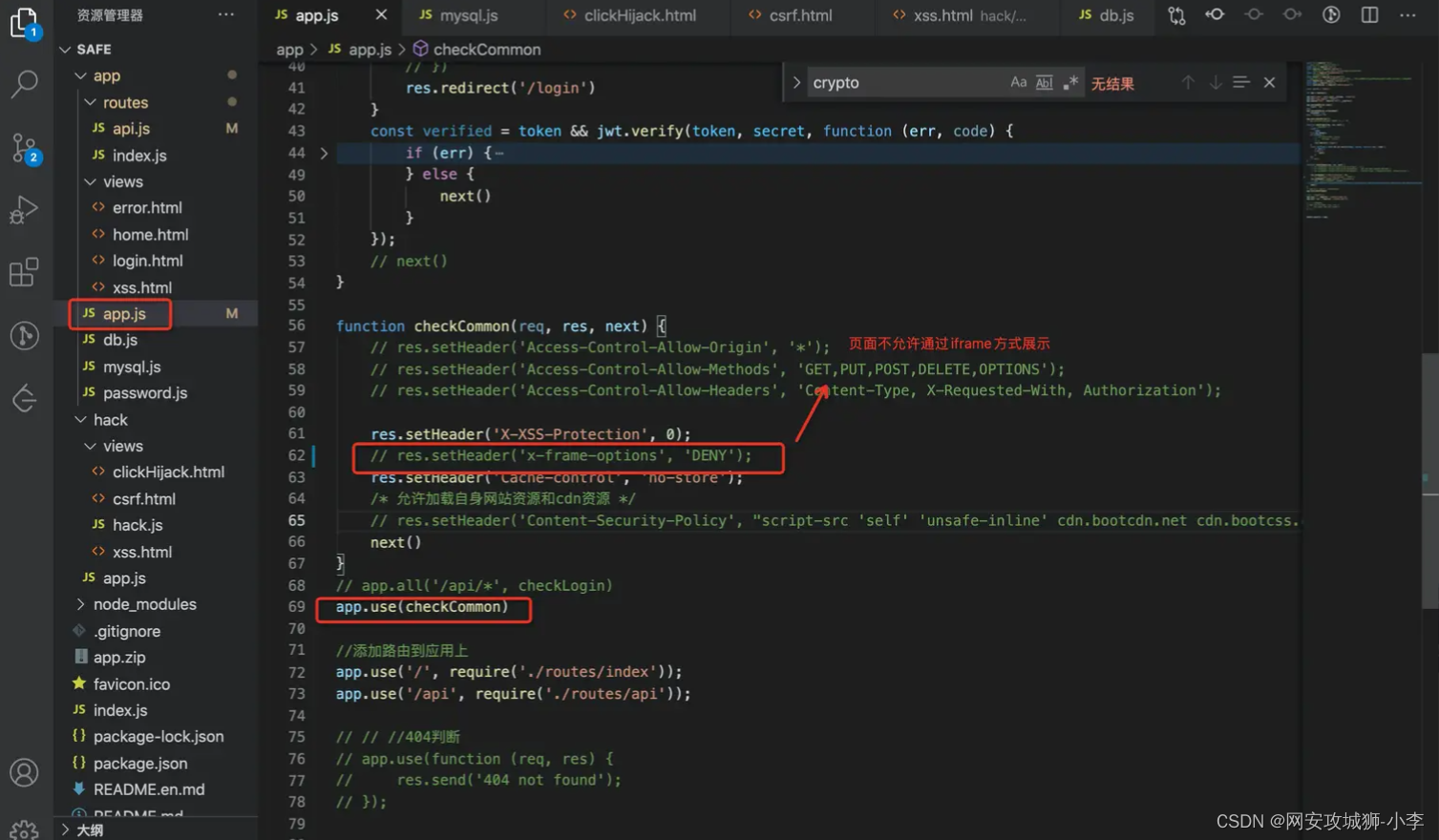Open csrf.html in explorer tree
This screenshot has width=1439, height=840.
click(143, 498)
